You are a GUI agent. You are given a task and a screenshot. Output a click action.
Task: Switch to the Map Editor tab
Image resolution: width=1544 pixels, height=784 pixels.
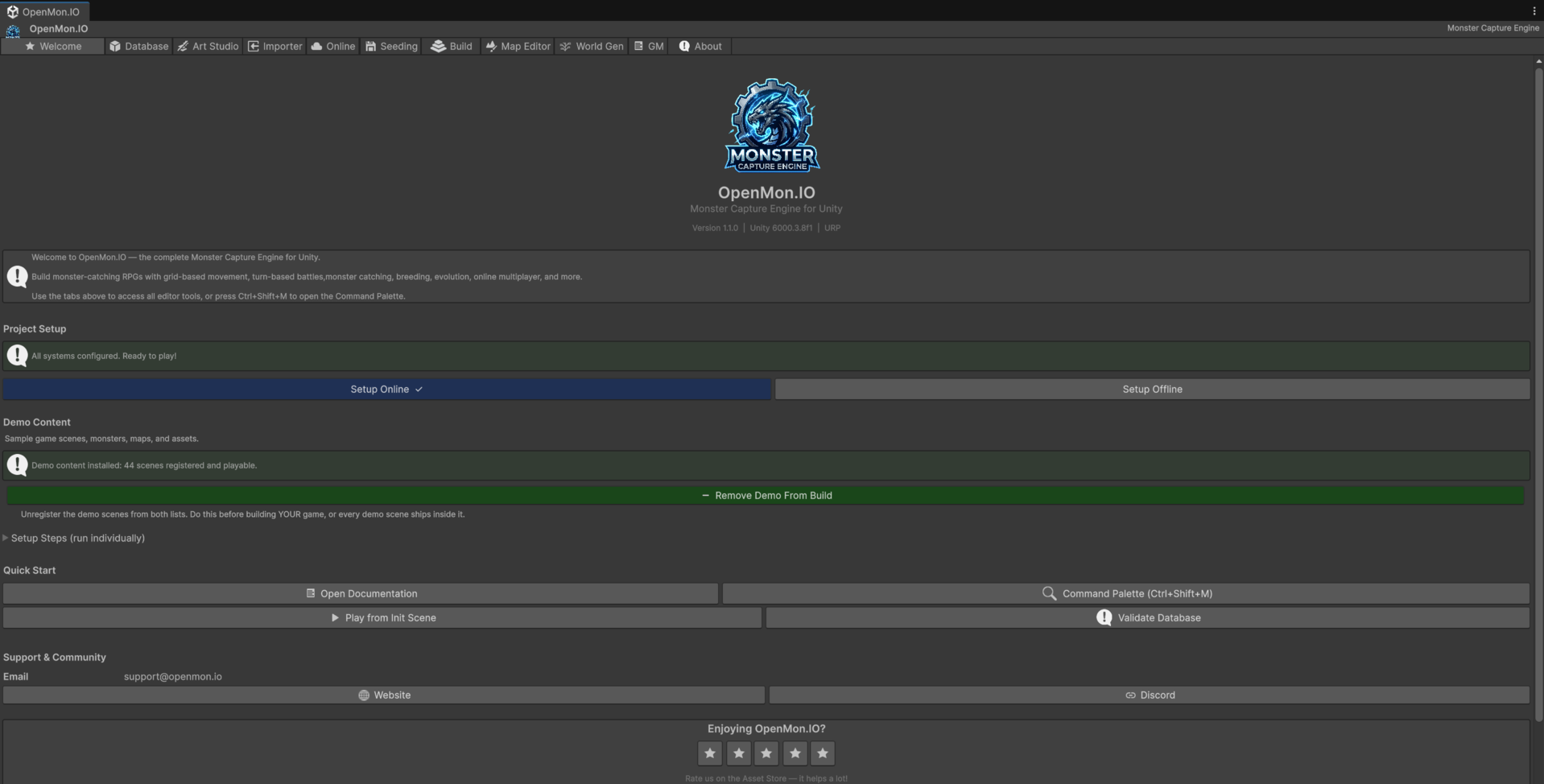point(518,47)
